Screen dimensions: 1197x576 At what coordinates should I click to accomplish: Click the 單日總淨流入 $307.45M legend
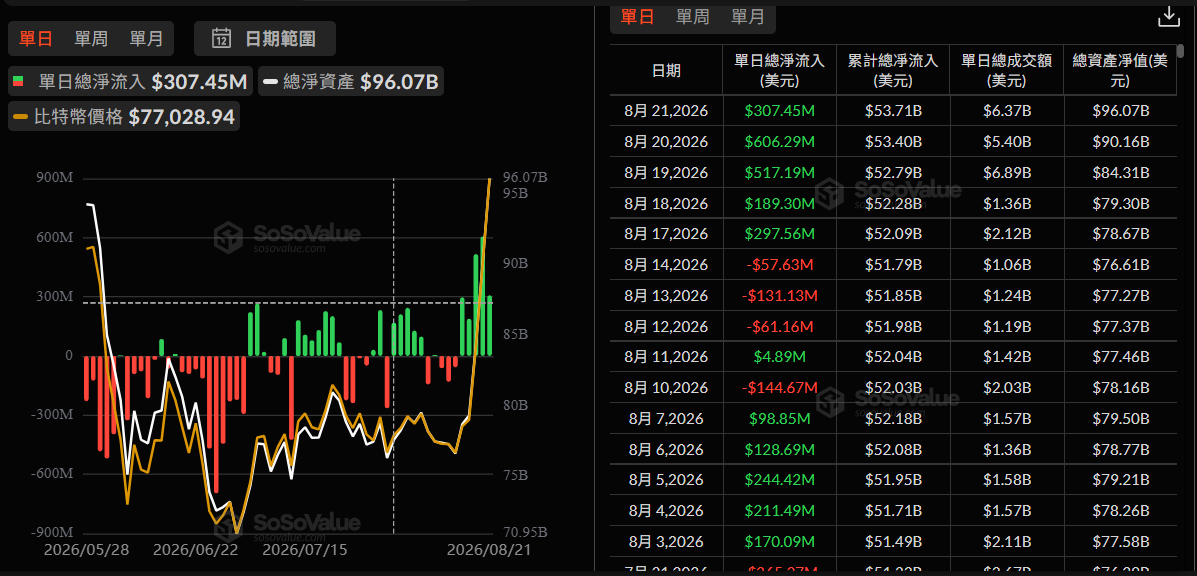pyautogui.click(x=131, y=82)
